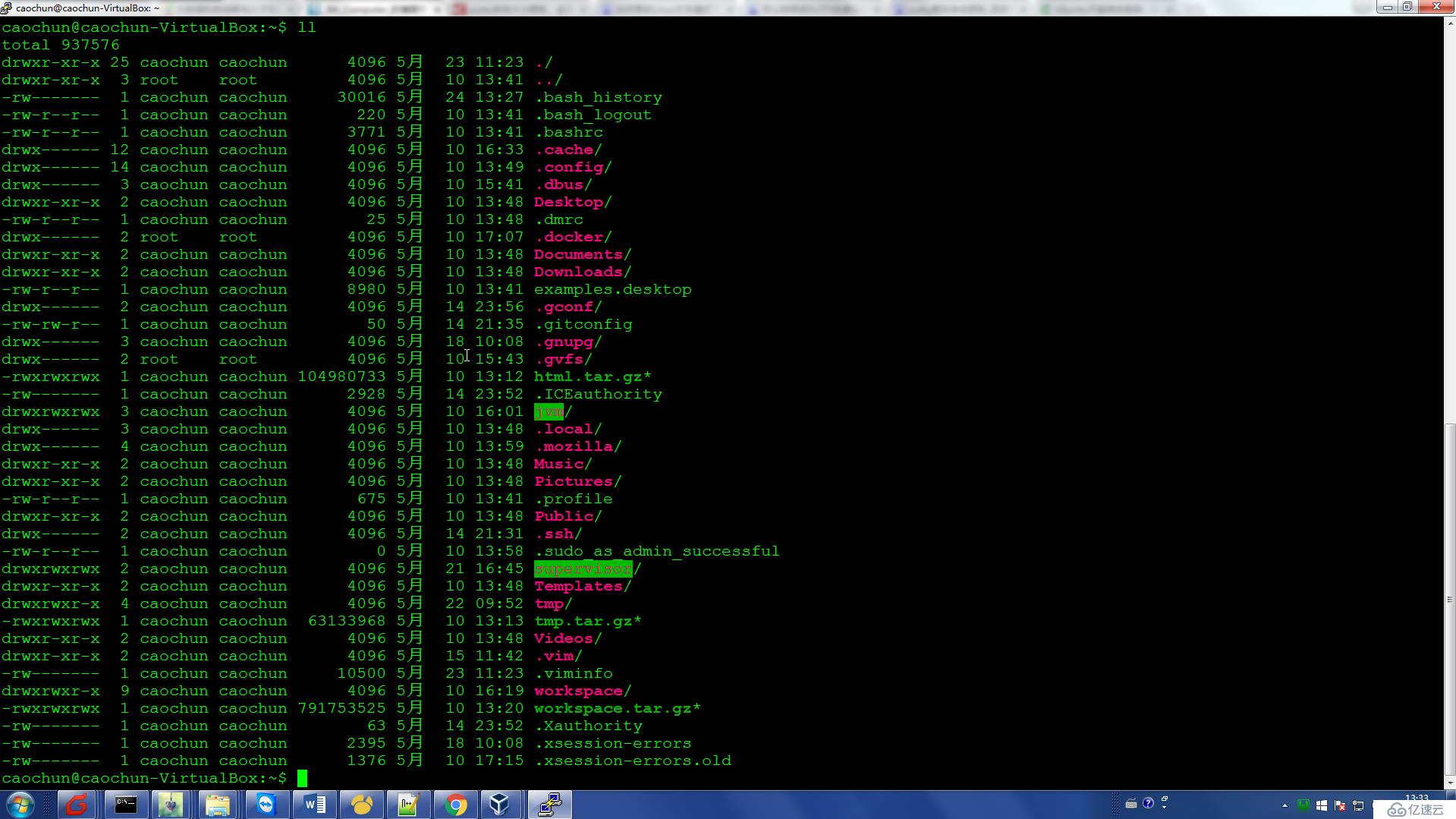
Task: Click the '.ssh/' directory name
Action: [x=558, y=534]
